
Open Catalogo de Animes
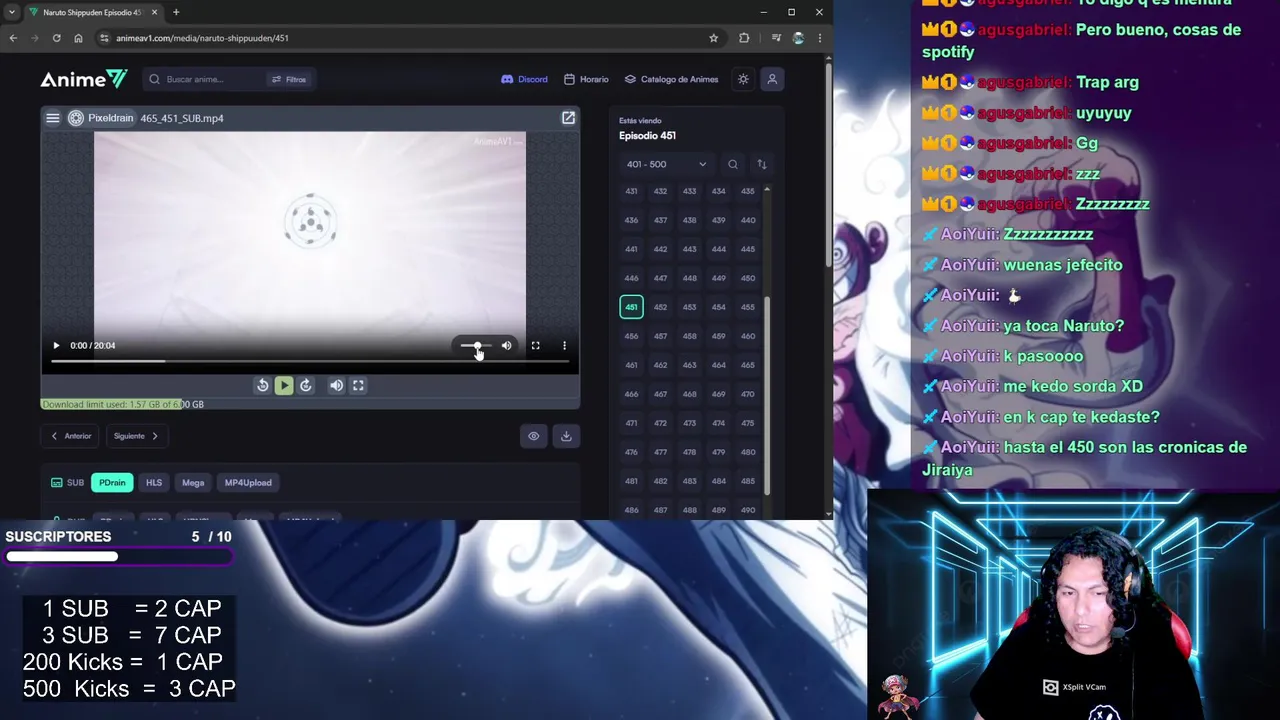(672, 79)
